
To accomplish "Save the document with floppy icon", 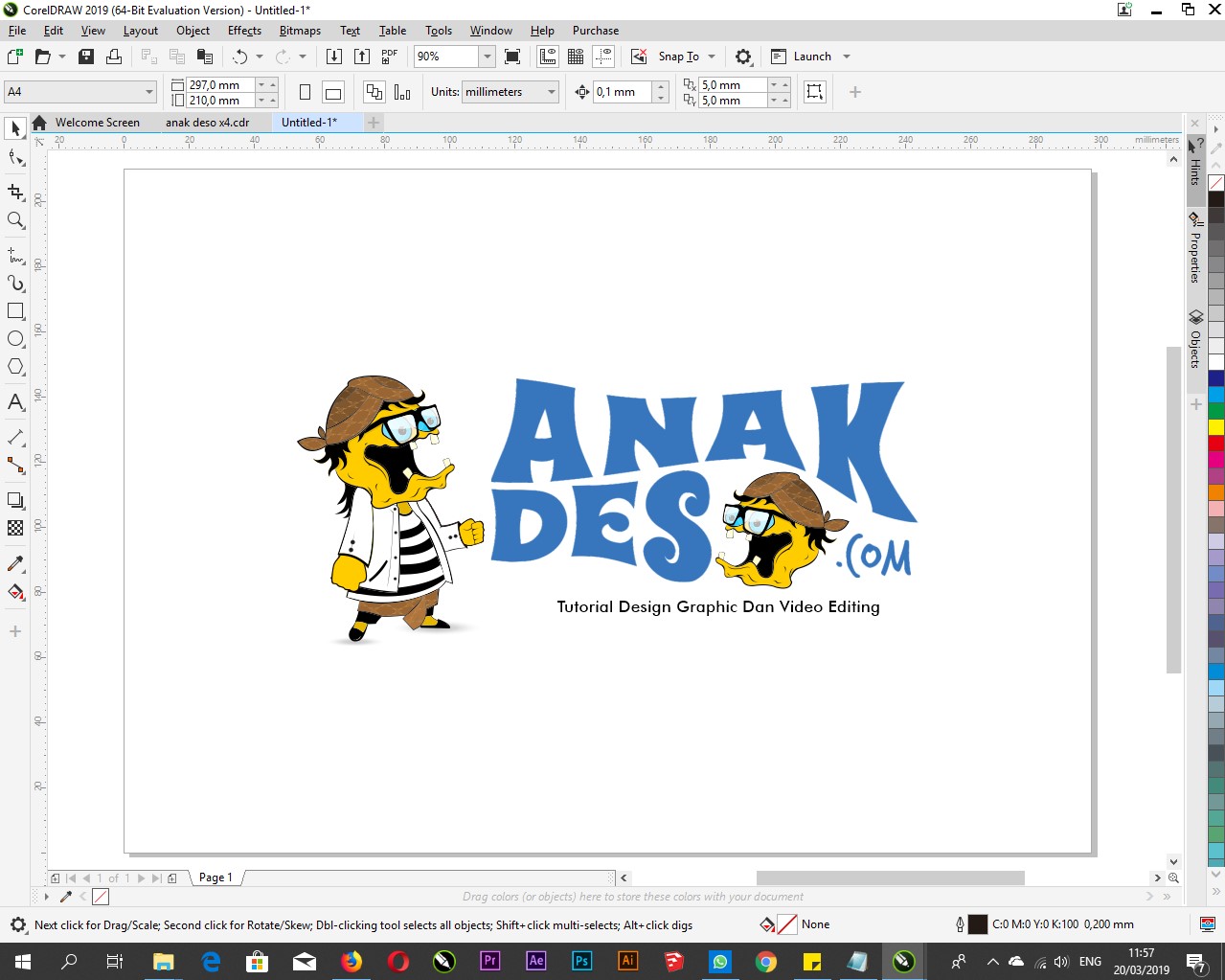I will pyautogui.click(x=86, y=57).
